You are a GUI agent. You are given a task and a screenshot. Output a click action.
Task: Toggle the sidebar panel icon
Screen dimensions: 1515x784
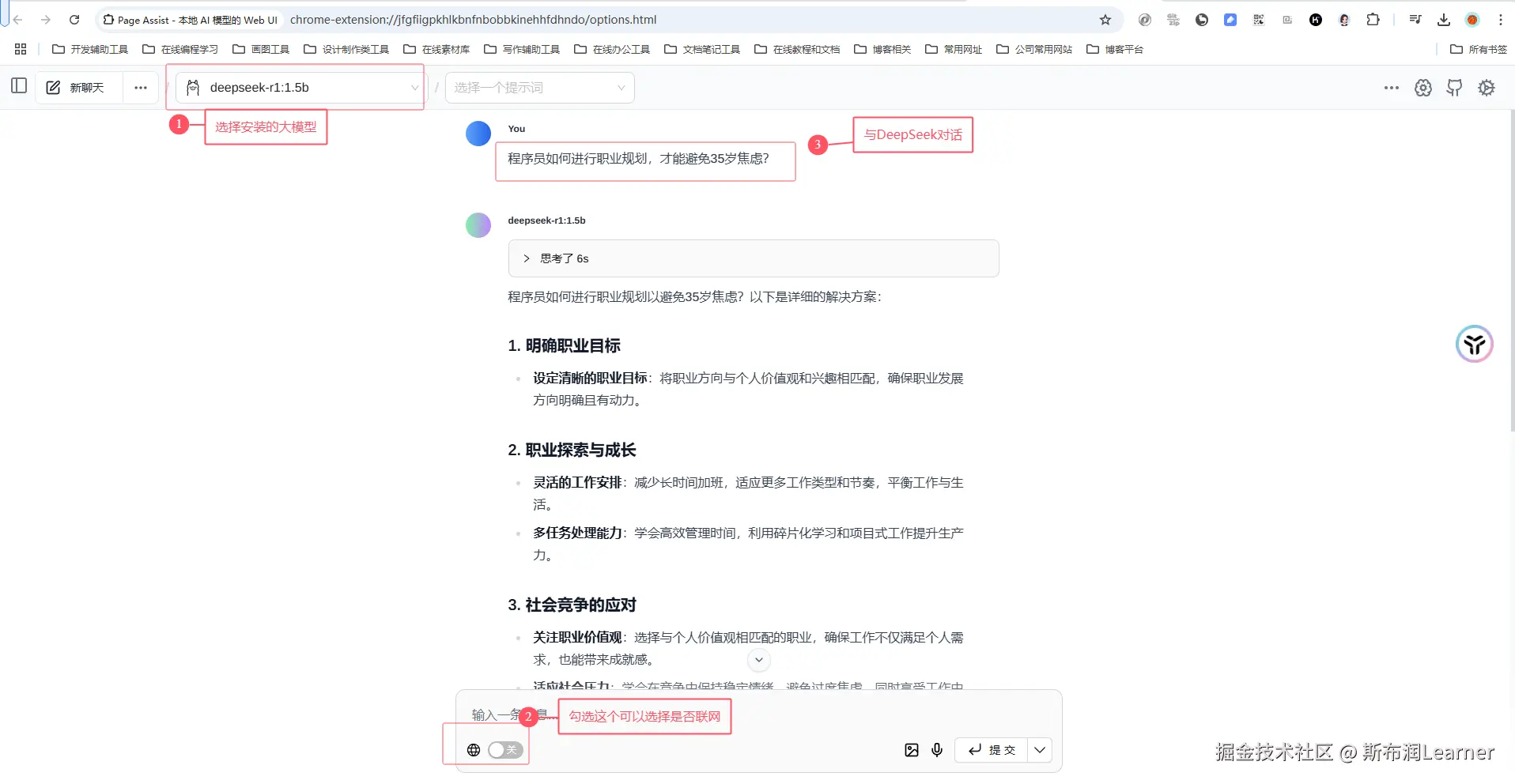point(19,85)
